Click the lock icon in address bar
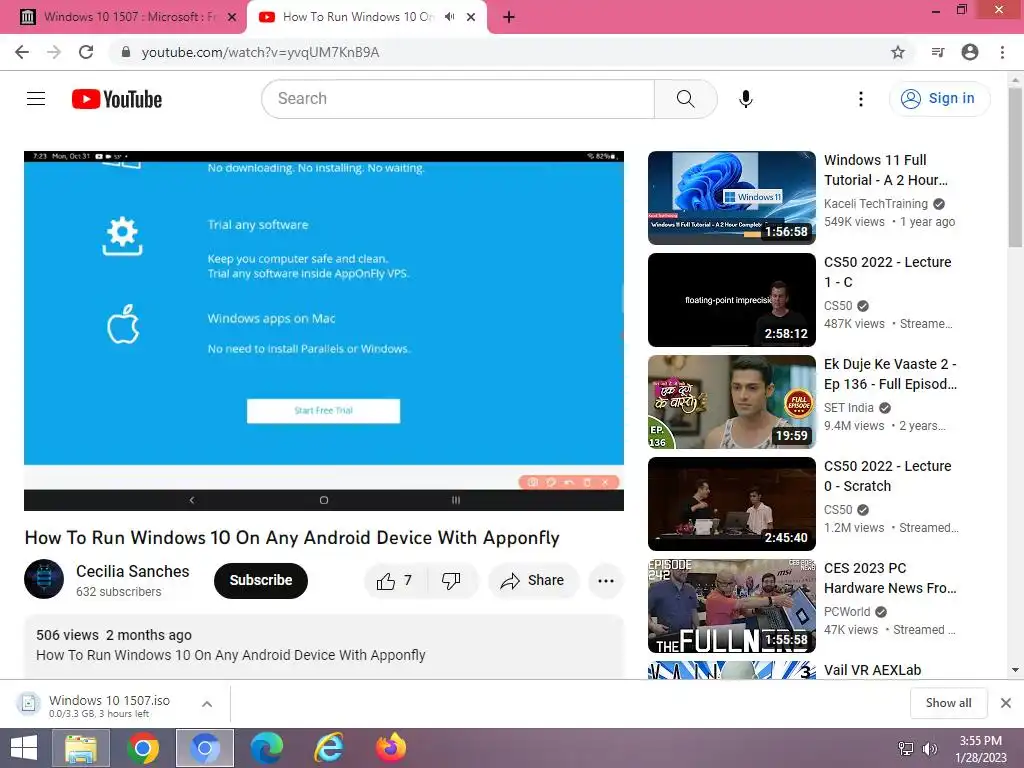The height and width of the screenshot is (768, 1024). click(x=126, y=52)
